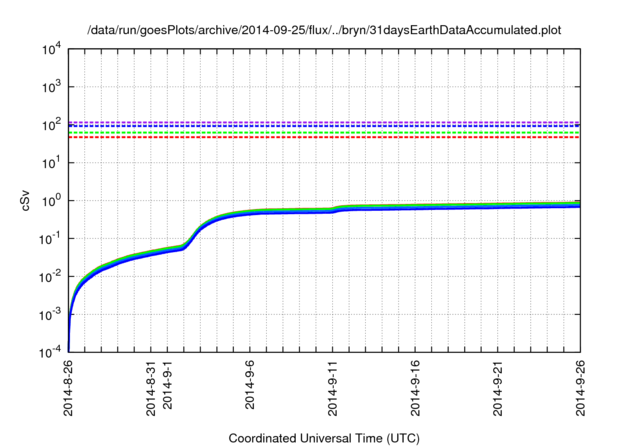640x448 pixels.
Task: Click the plot file path title
Action: click(324, 30)
